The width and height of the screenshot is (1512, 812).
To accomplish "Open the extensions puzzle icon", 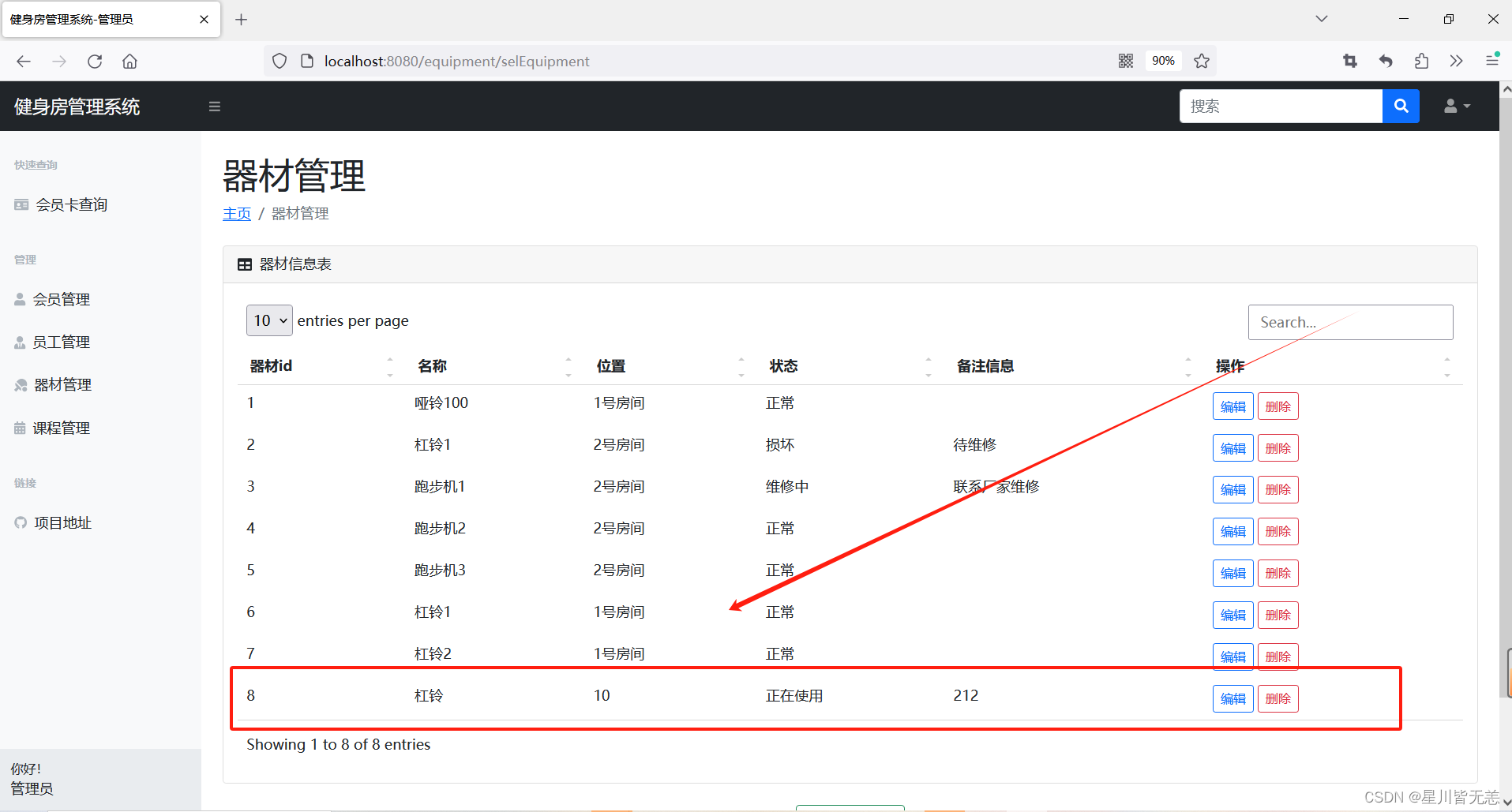I will (x=1421, y=61).
